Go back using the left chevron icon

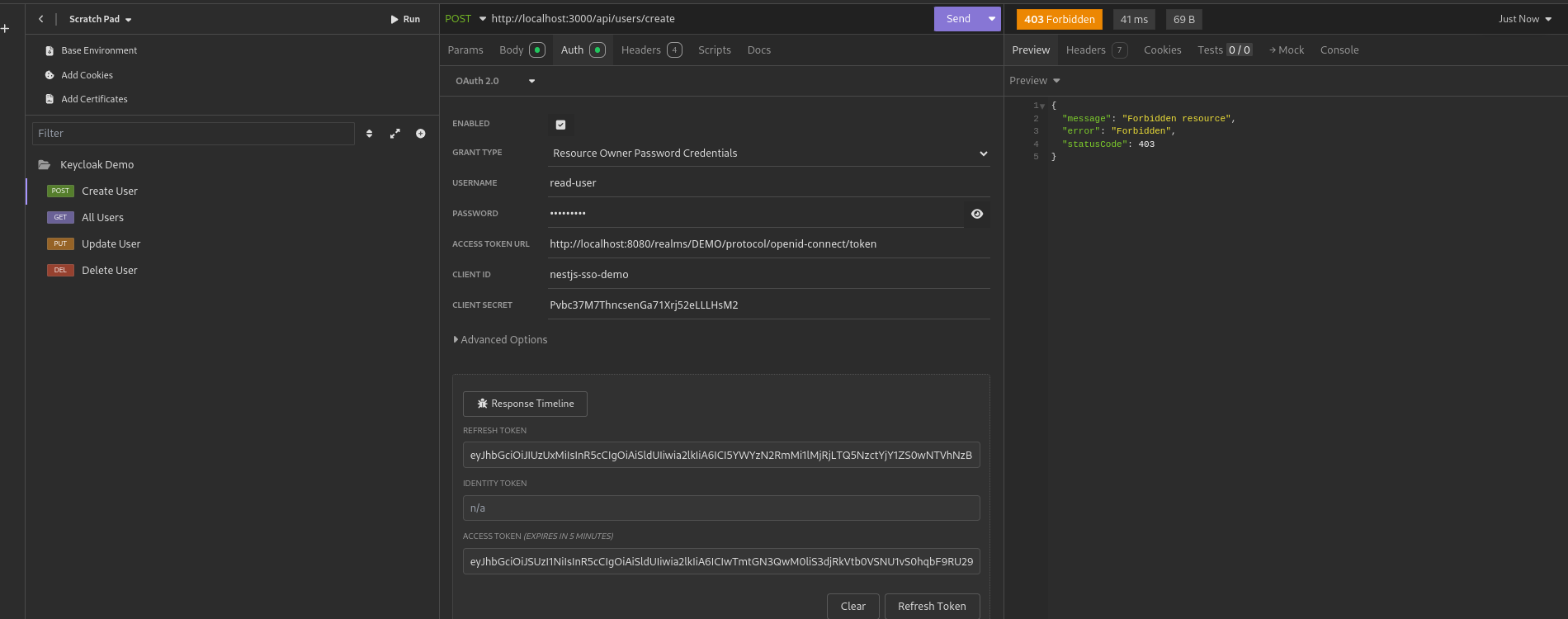(x=40, y=19)
